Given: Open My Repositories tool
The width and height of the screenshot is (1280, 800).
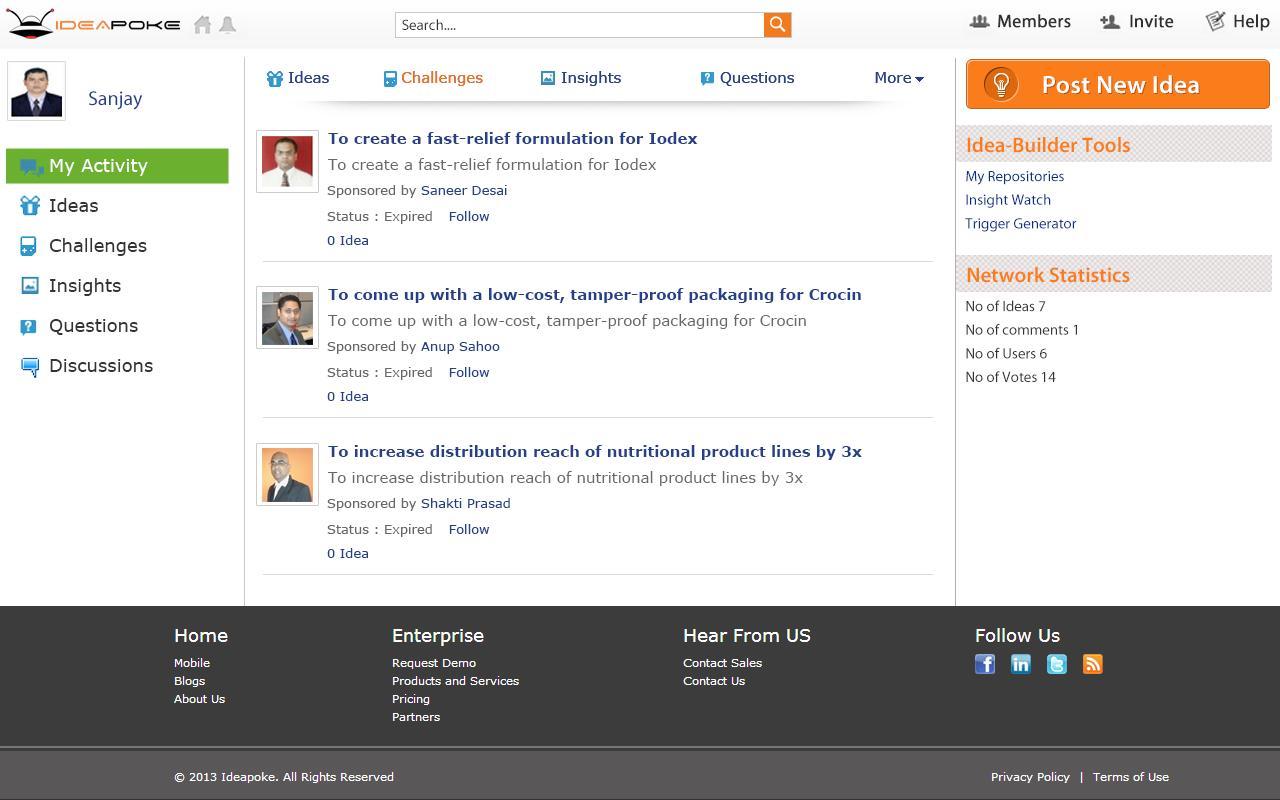Looking at the screenshot, I should point(1014,176).
